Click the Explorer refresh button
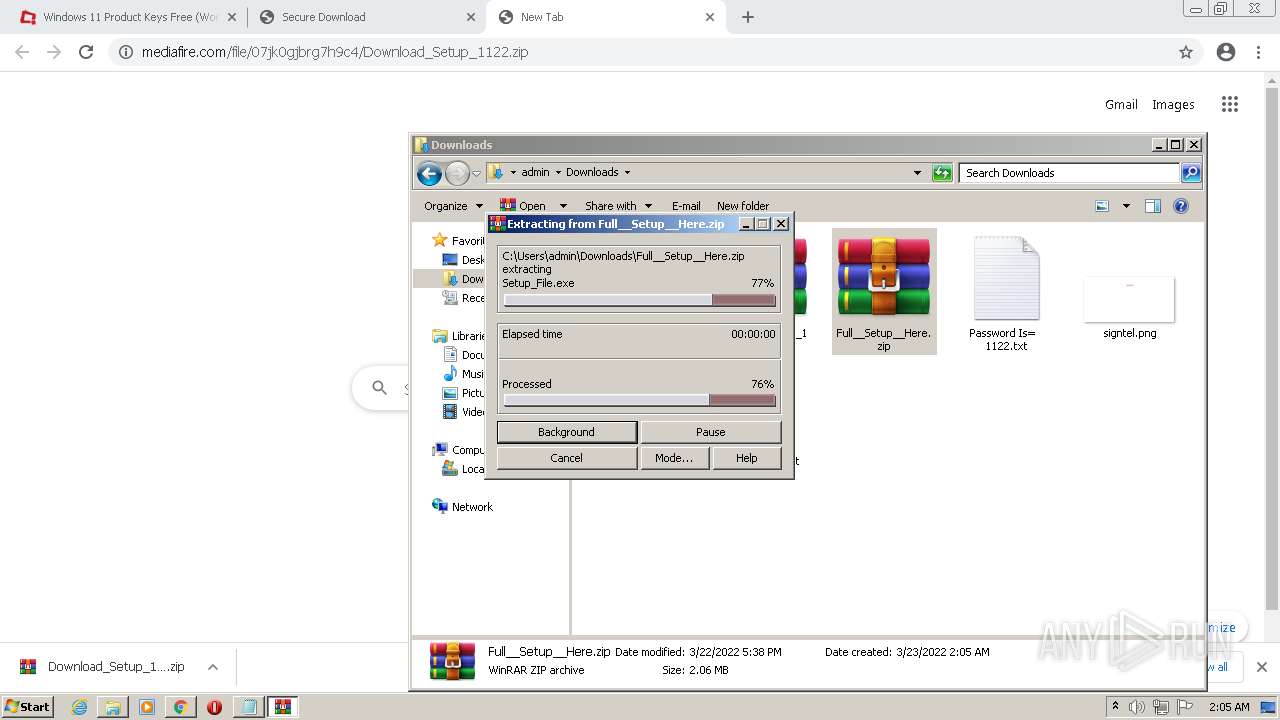 (942, 173)
